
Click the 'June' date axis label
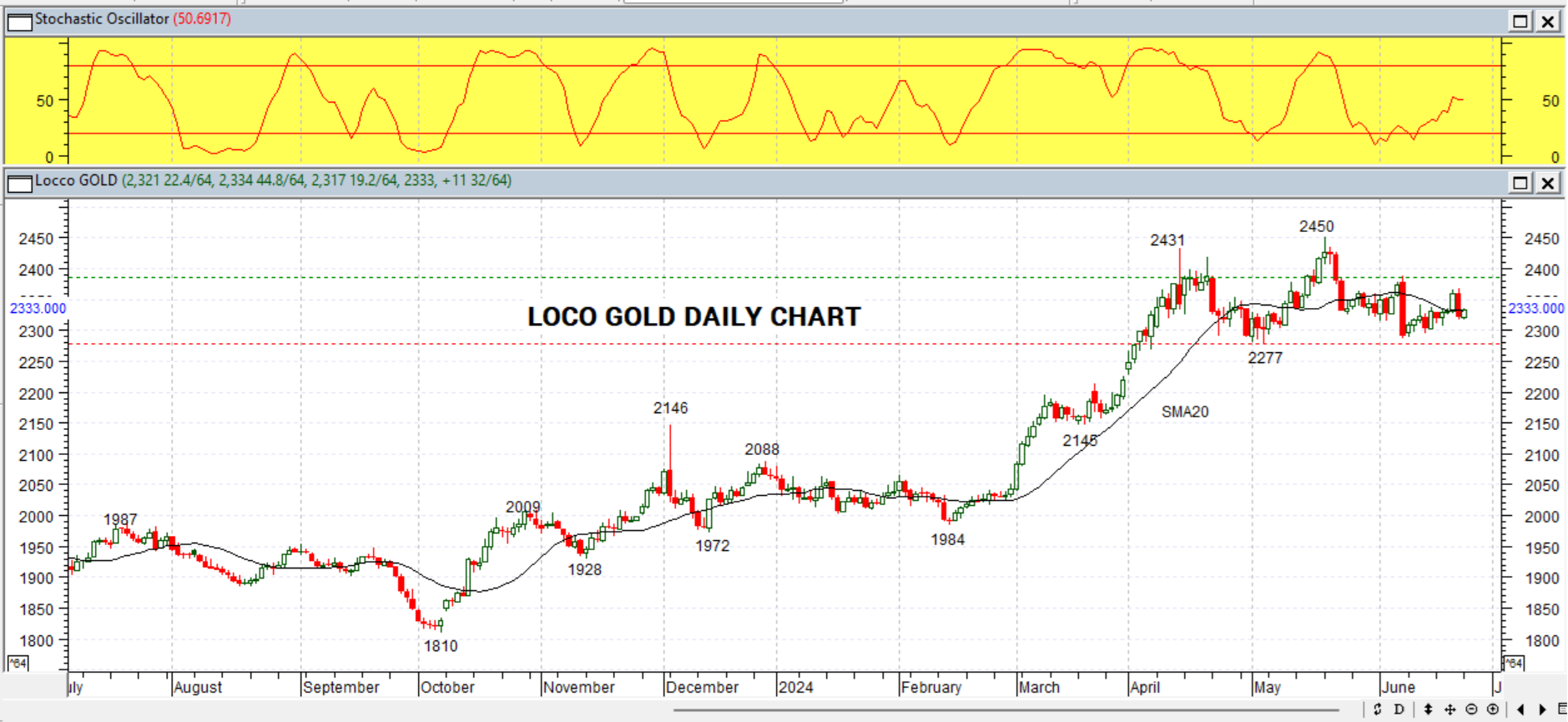(1398, 688)
